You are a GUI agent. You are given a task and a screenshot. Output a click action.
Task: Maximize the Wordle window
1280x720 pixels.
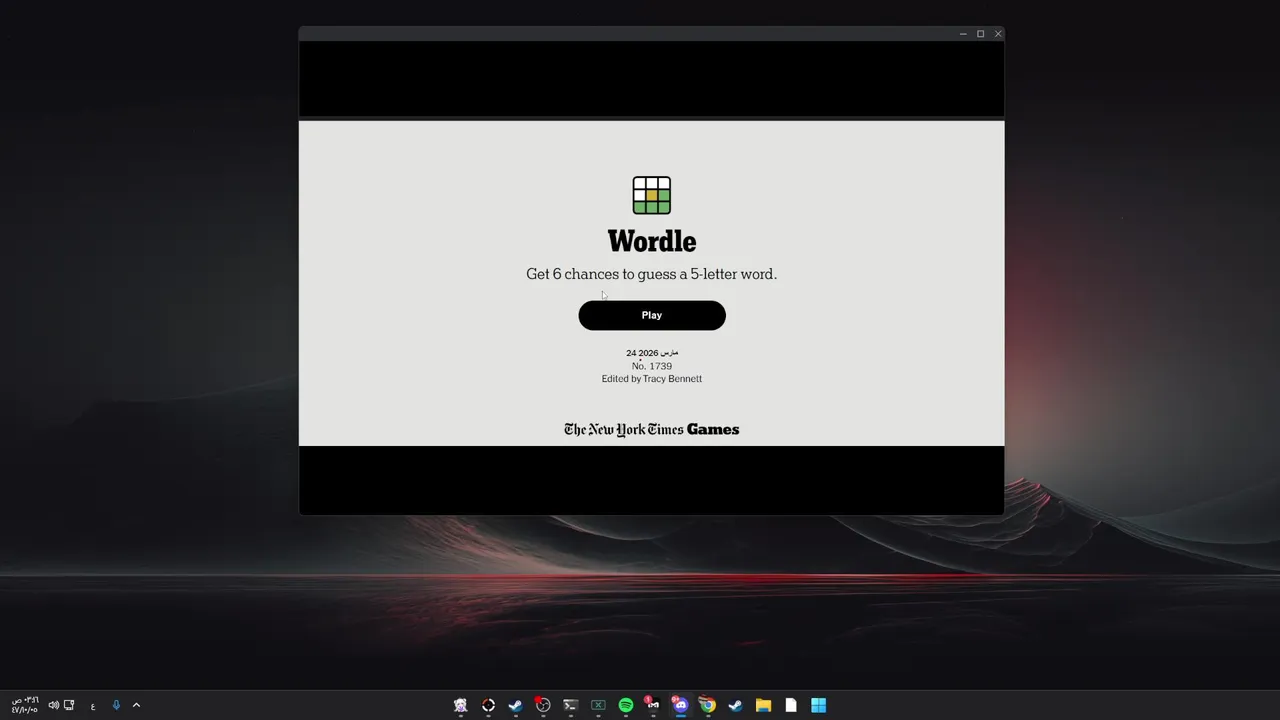(981, 34)
